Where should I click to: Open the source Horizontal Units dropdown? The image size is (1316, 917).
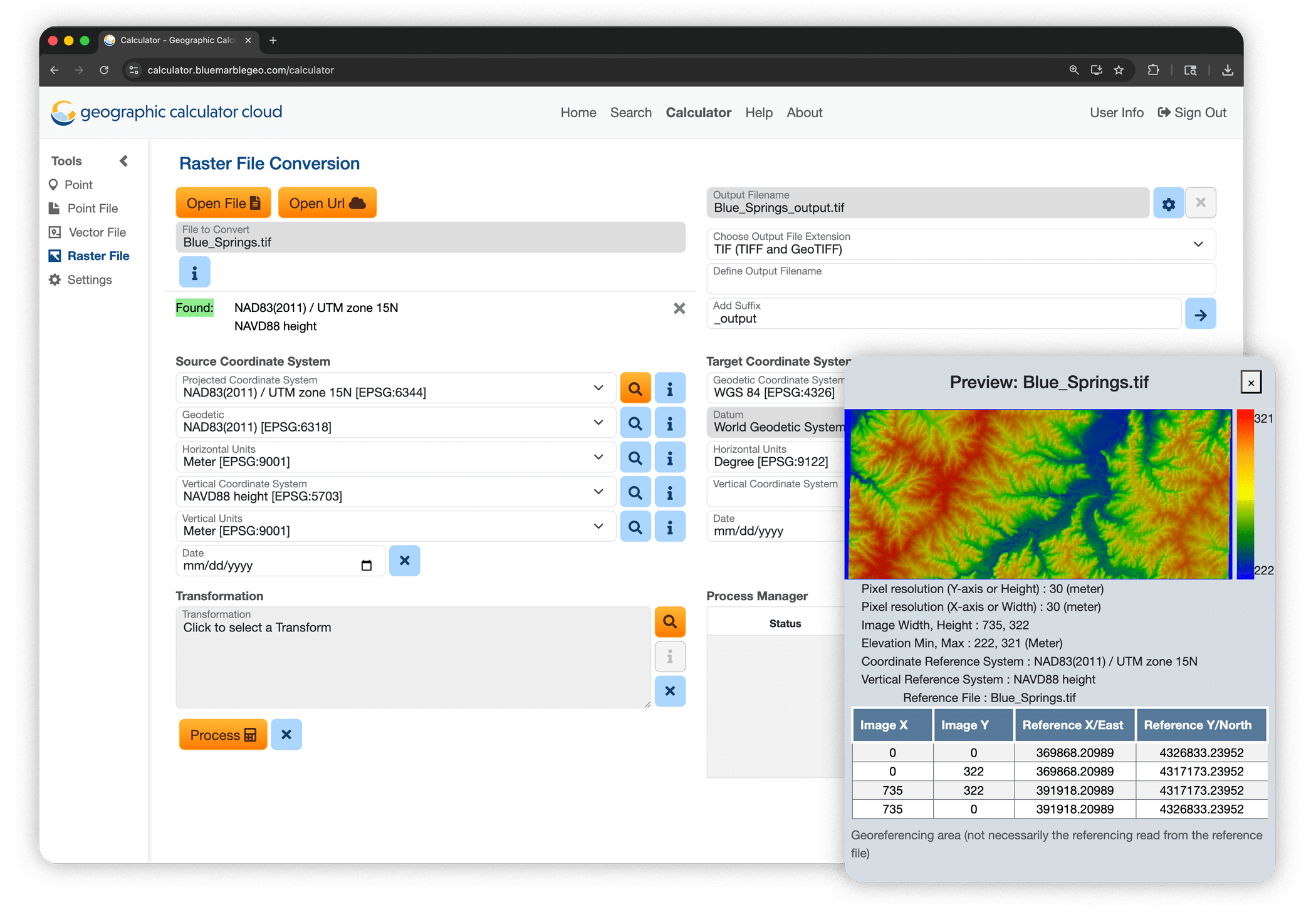pyautogui.click(x=597, y=457)
